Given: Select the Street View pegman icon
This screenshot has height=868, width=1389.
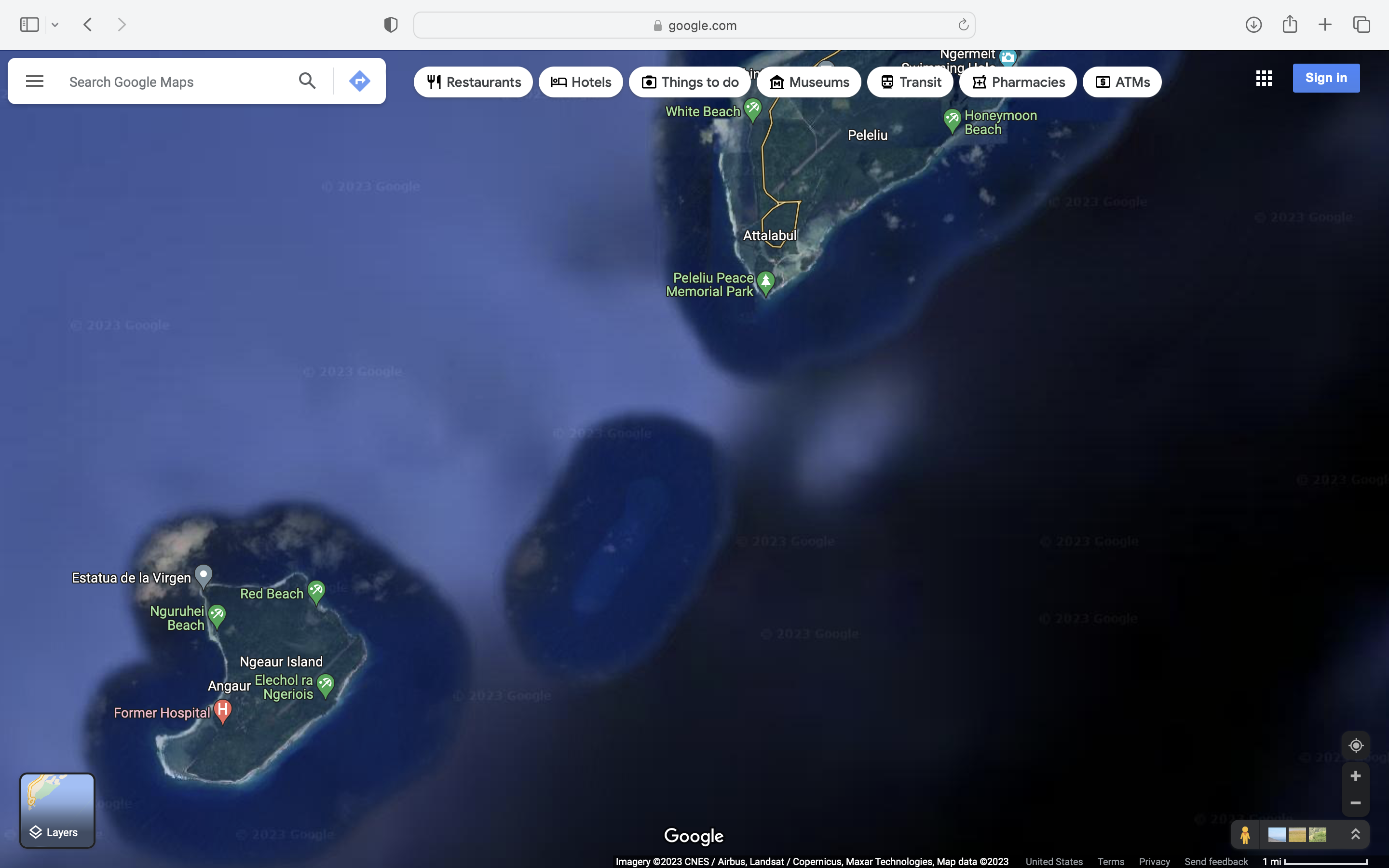Looking at the screenshot, I should pyautogui.click(x=1244, y=835).
